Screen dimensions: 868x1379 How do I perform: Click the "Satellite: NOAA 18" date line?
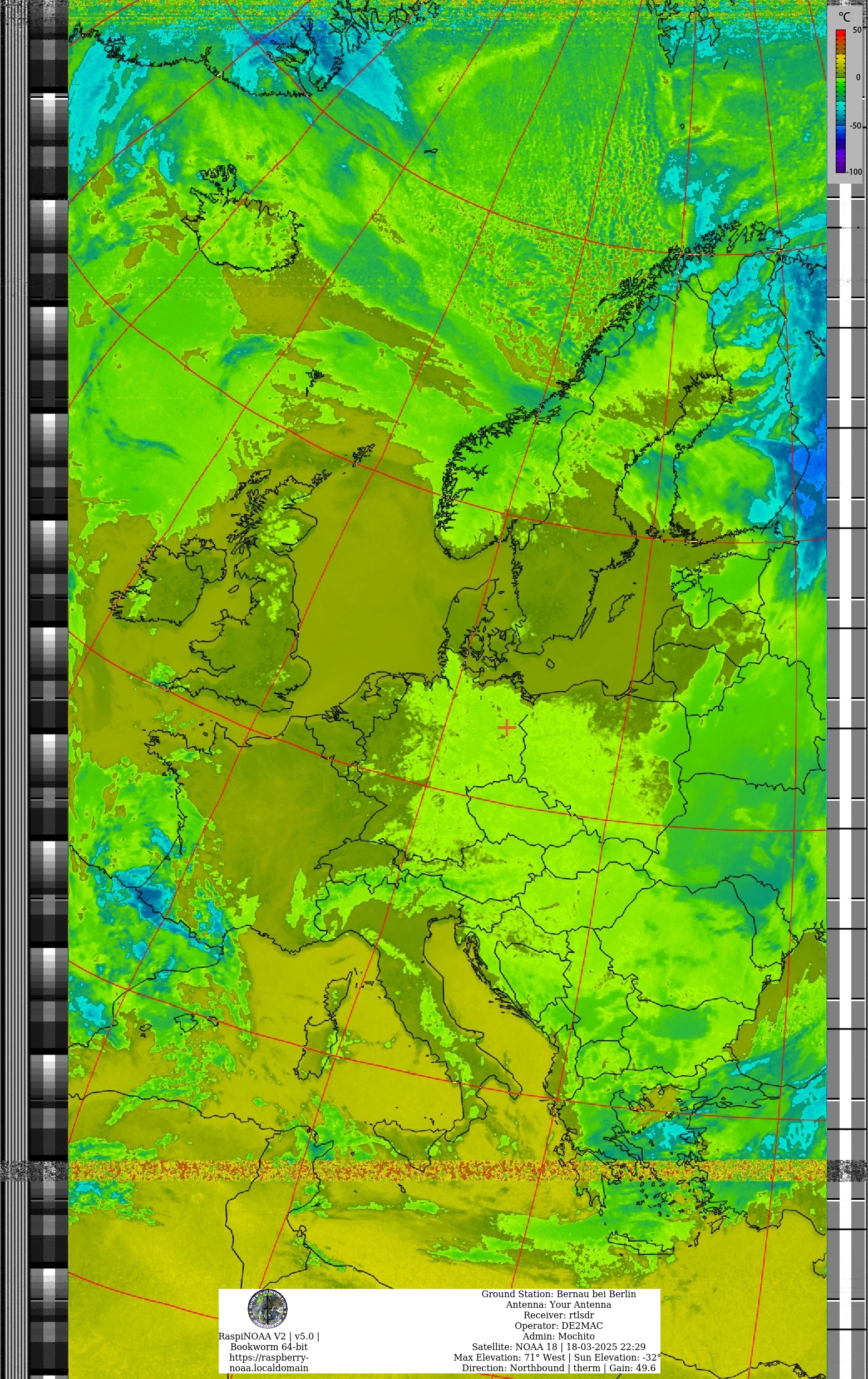[x=558, y=1347]
